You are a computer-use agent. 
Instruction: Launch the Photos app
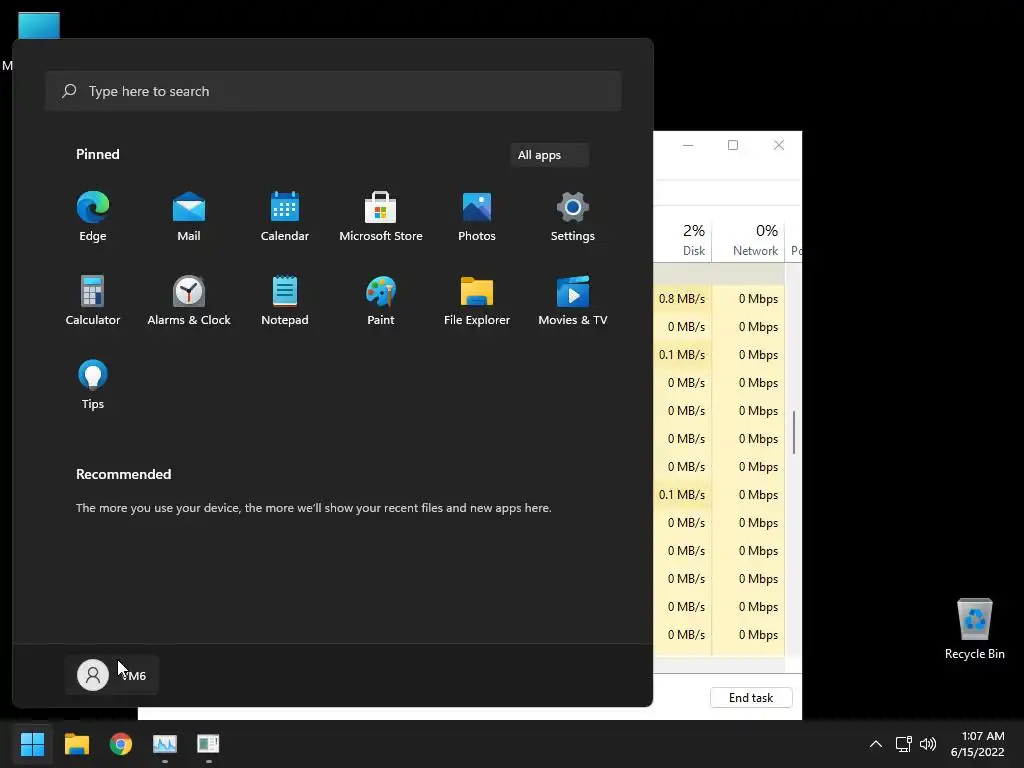click(477, 217)
